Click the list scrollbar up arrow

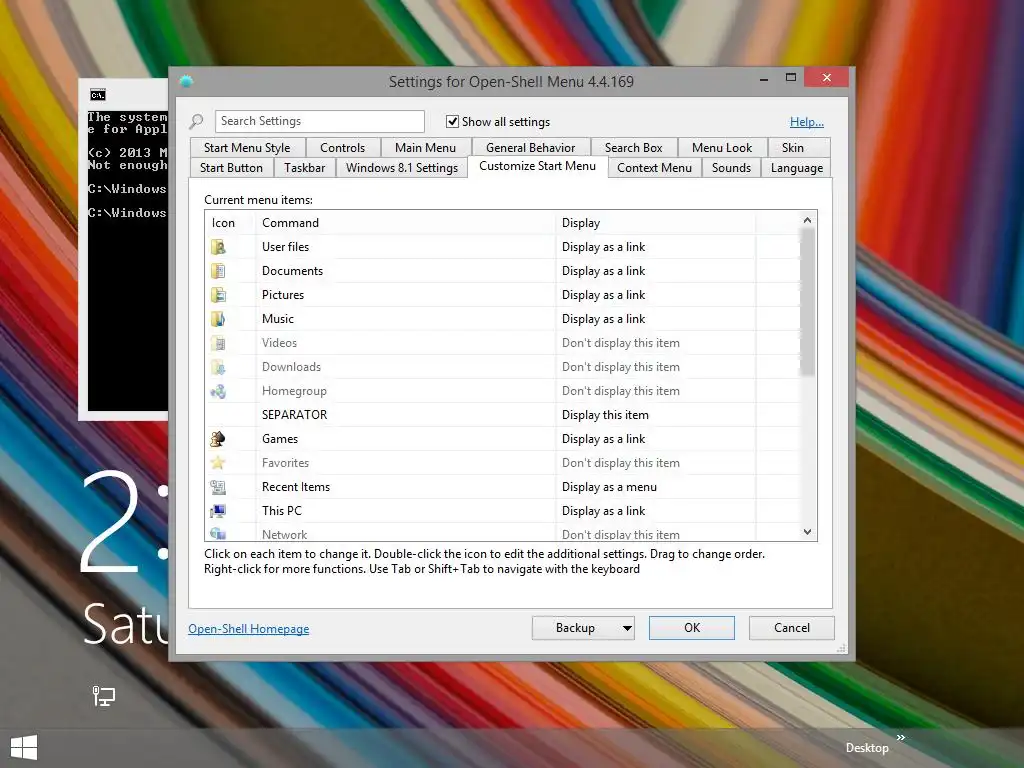point(808,220)
